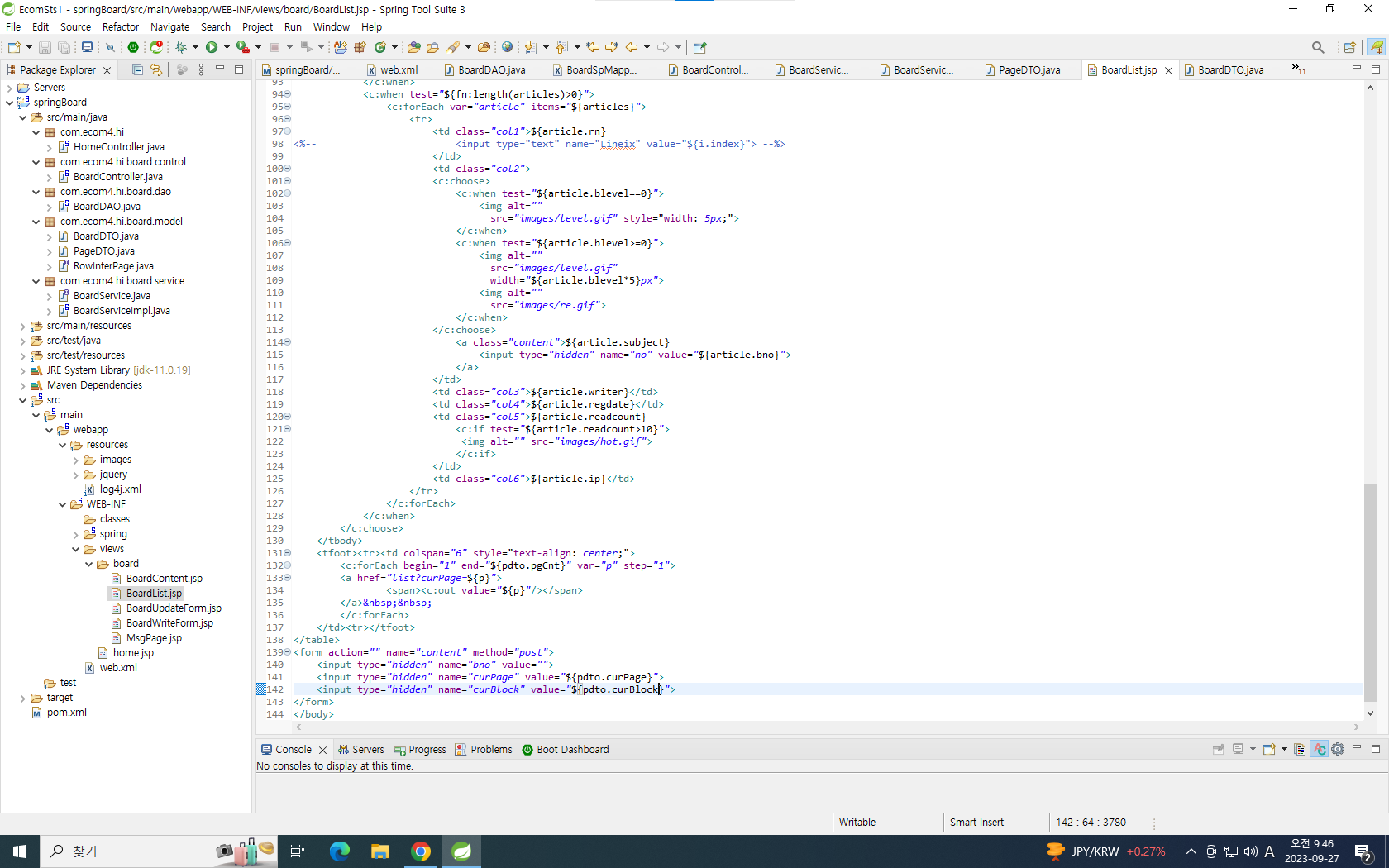
Task: Open Chrome from the Windows taskbar
Action: (x=421, y=851)
